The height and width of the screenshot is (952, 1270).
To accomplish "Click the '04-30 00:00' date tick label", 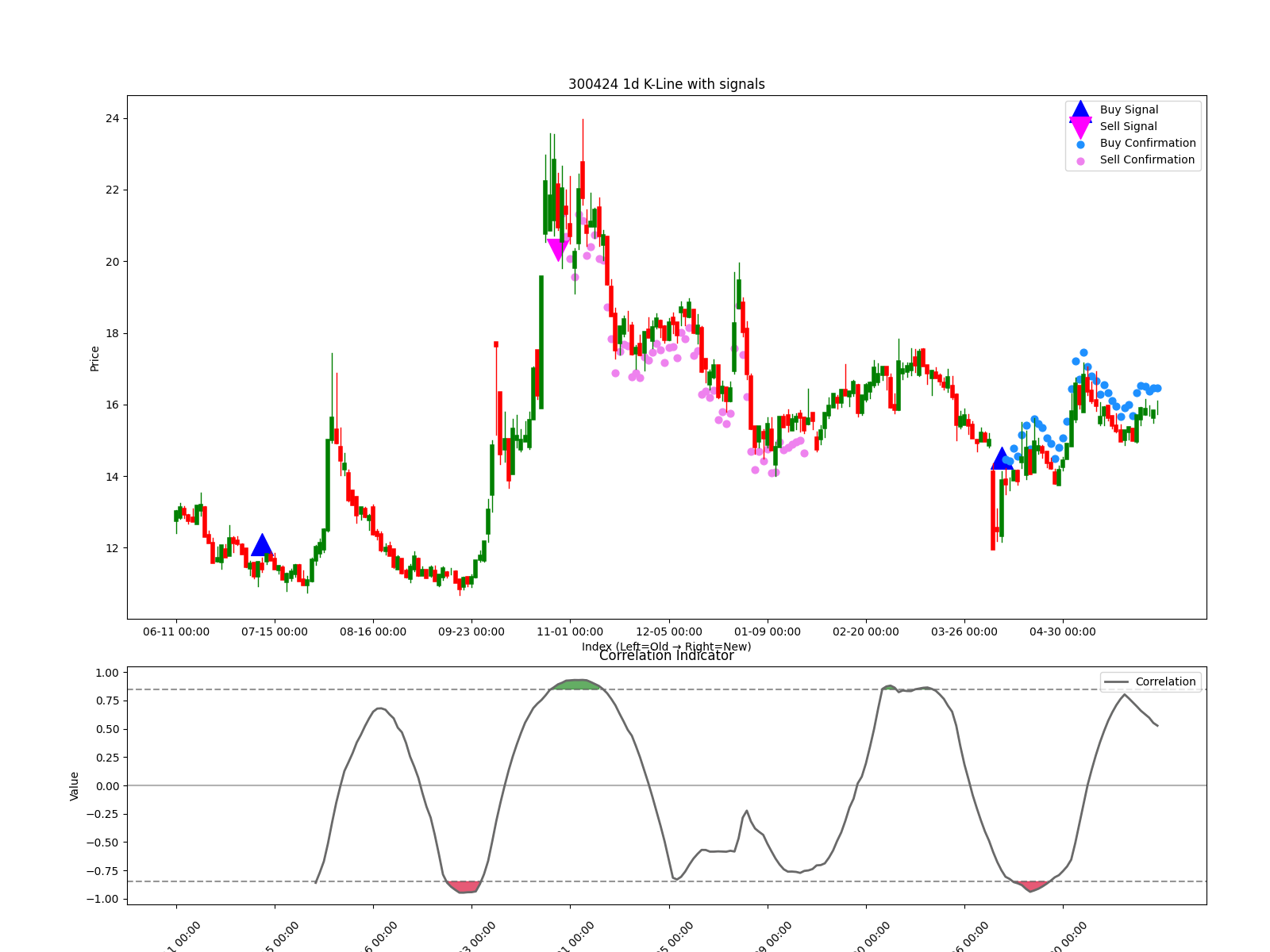I will (1063, 632).
